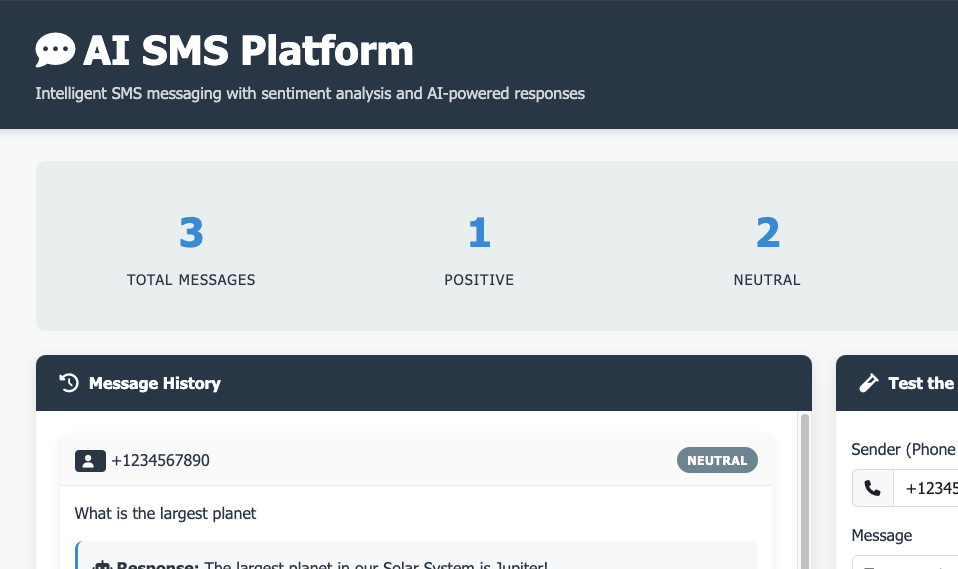This screenshot has width=958, height=569.
Task: Click the message text "What is the largest planet"
Action: pyautogui.click(x=165, y=513)
